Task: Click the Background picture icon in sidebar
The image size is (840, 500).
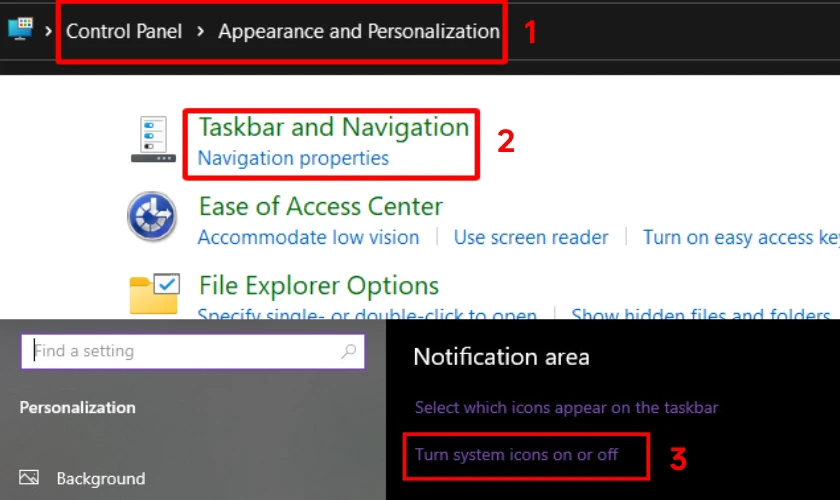Action: [29, 478]
